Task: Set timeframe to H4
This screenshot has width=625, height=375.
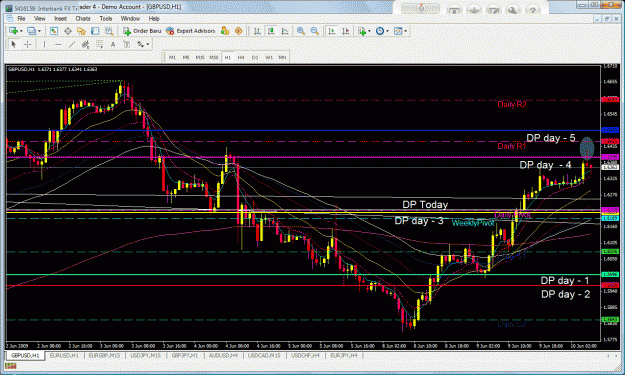Action: click(x=241, y=57)
